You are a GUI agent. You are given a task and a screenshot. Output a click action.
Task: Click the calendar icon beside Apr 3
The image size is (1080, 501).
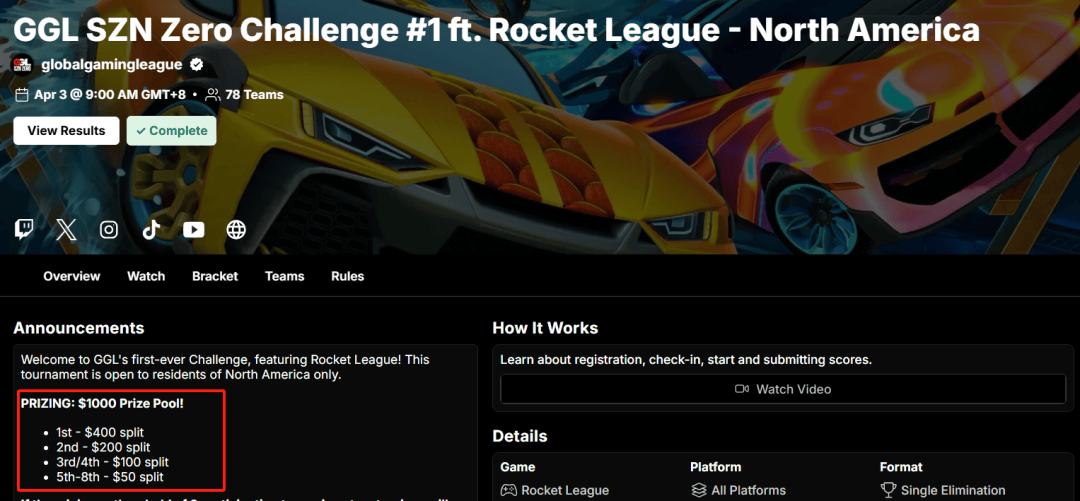pos(21,94)
